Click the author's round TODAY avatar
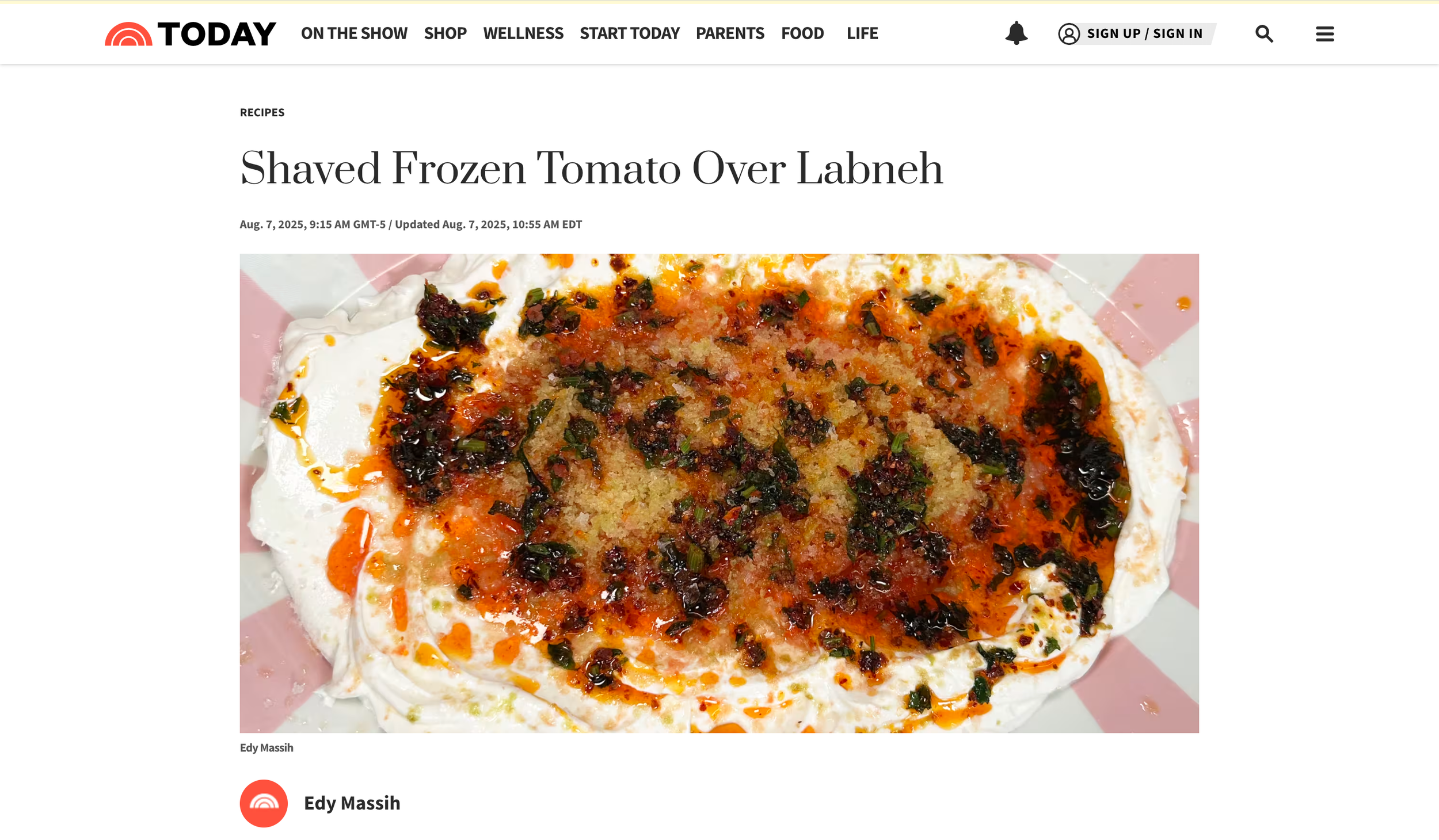The width and height of the screenshot is (1439, 840). point(264,803)
